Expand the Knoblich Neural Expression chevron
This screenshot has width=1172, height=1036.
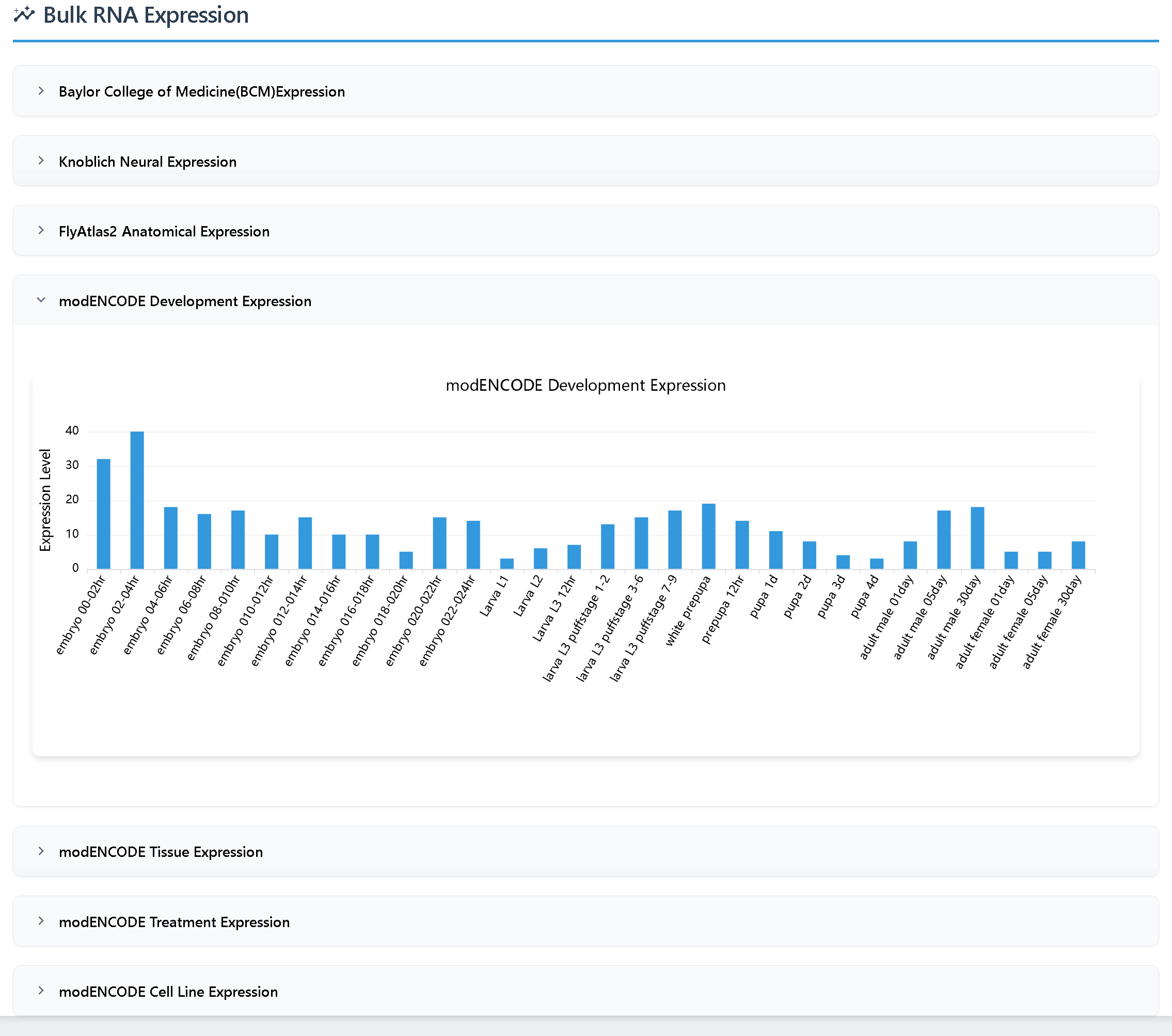pos(41,161)
